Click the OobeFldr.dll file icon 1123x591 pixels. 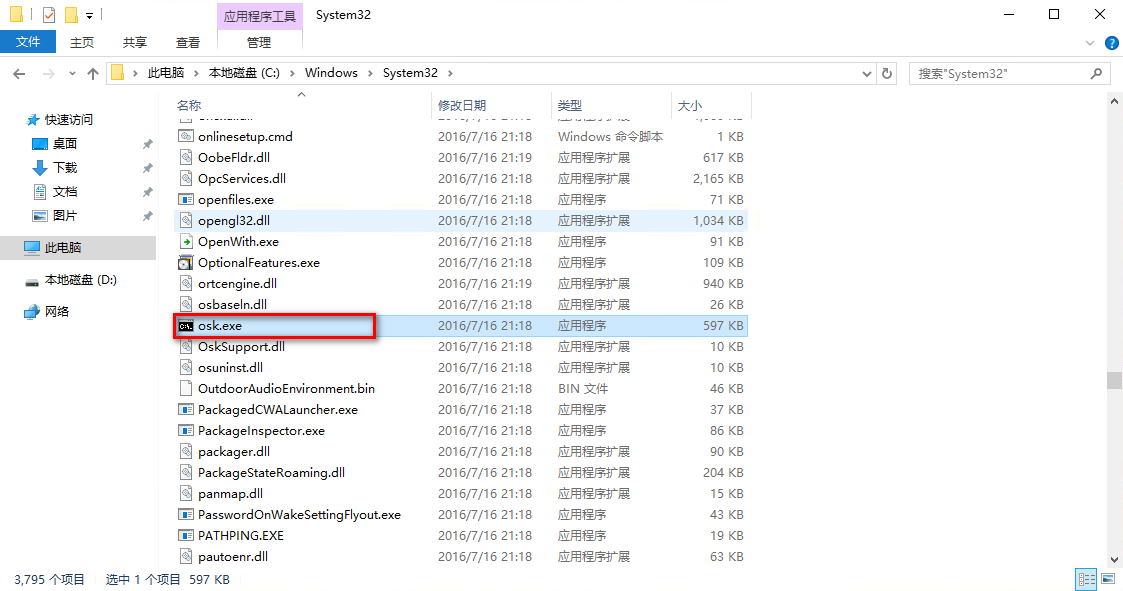coord(185,158)
